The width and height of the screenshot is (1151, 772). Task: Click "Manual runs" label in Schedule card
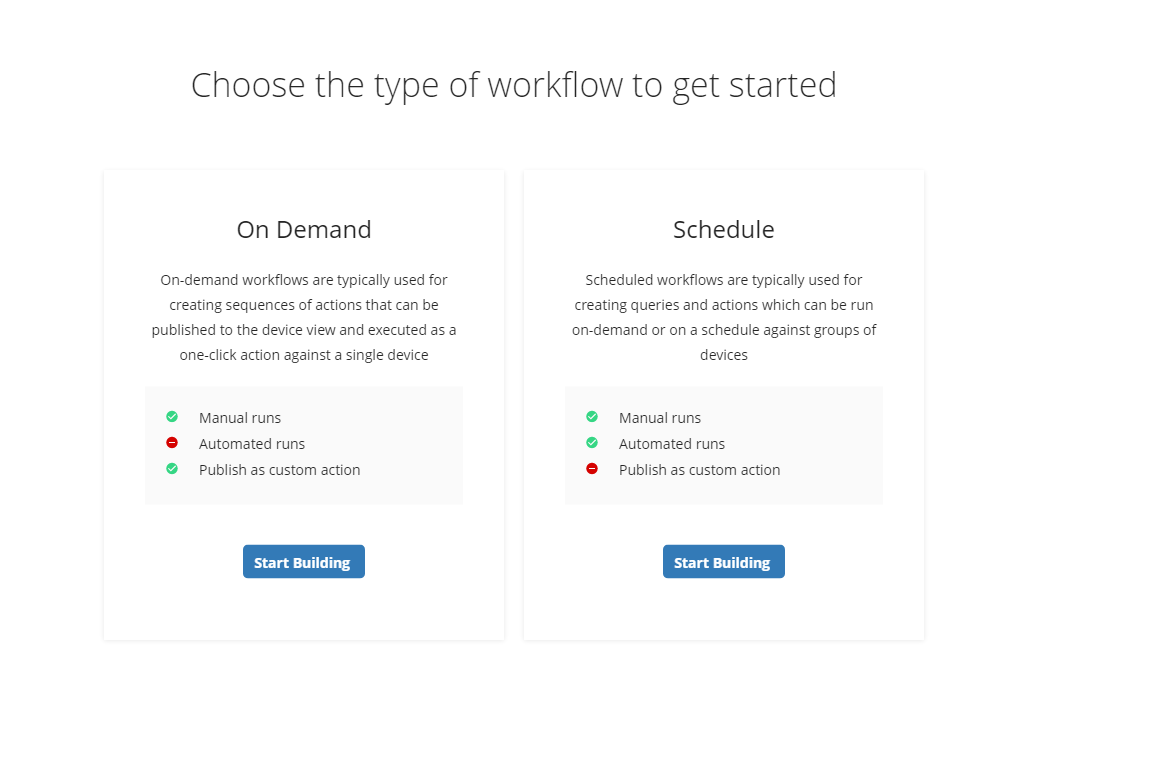(660, 418)
